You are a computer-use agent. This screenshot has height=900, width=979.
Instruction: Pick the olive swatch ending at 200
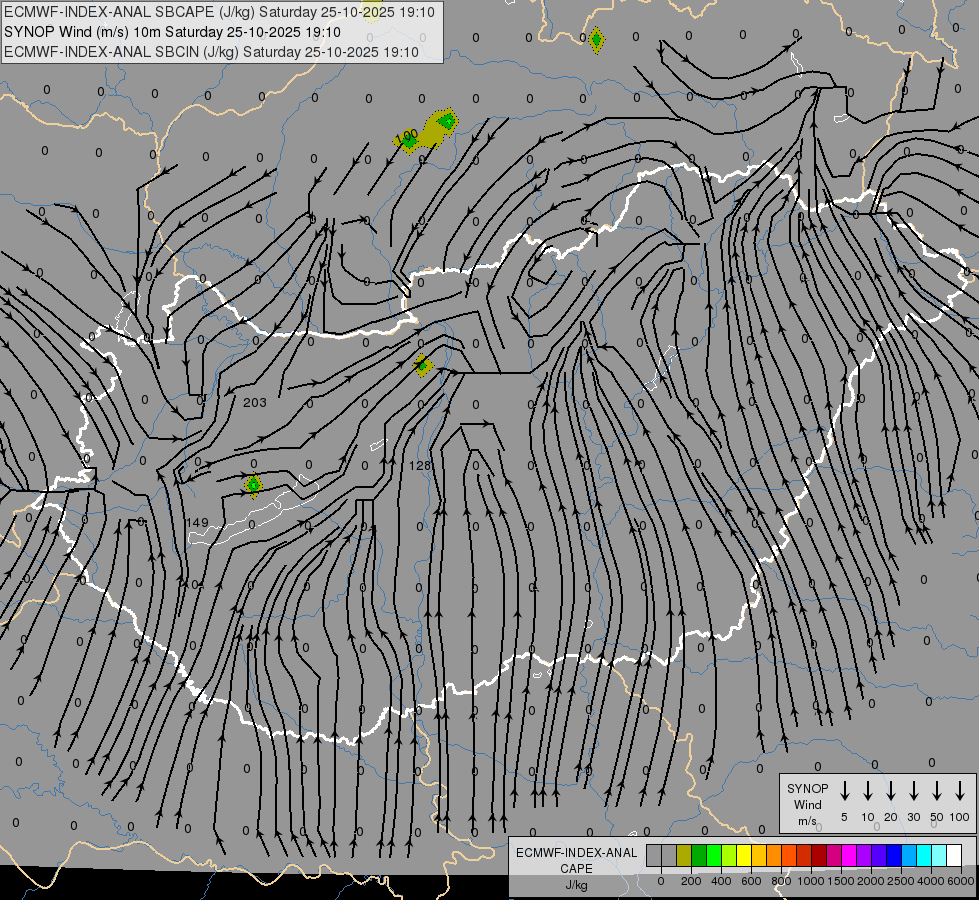pos(684,856)
